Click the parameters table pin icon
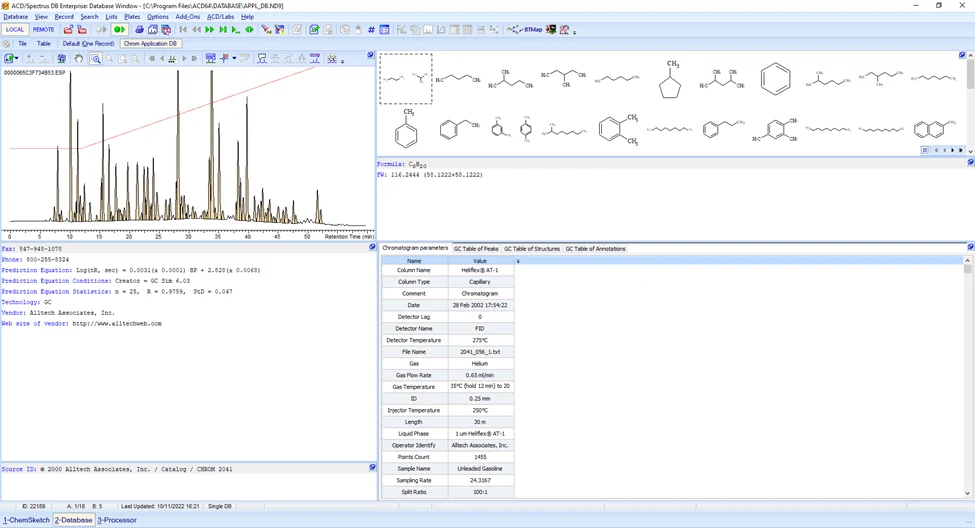This screenshot has height=528, width=975. pyautogui.click(x=970, y=247)
